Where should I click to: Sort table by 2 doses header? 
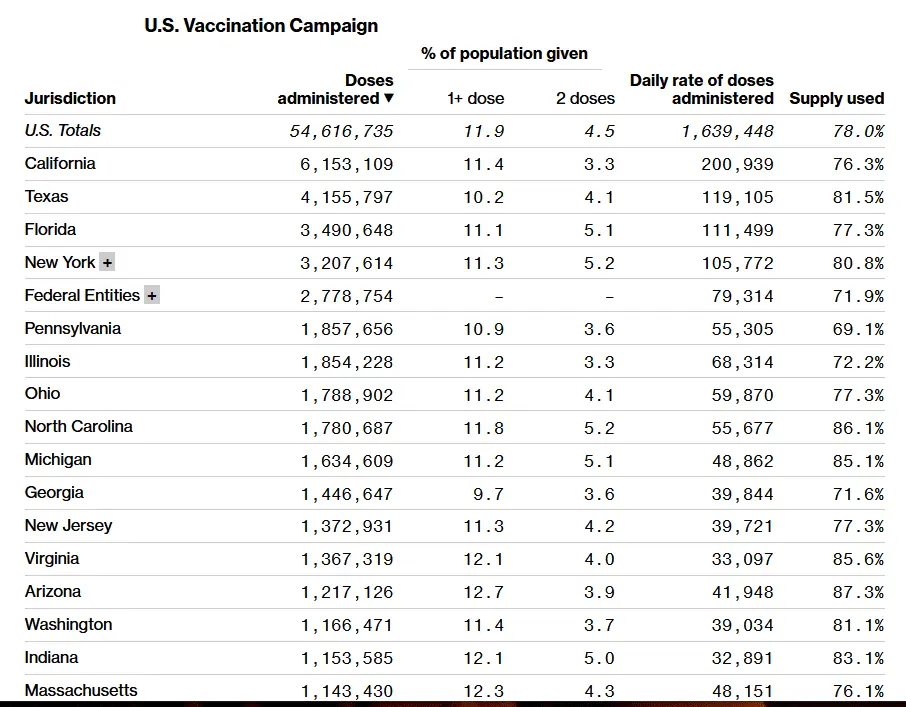[x=585, y=98]
